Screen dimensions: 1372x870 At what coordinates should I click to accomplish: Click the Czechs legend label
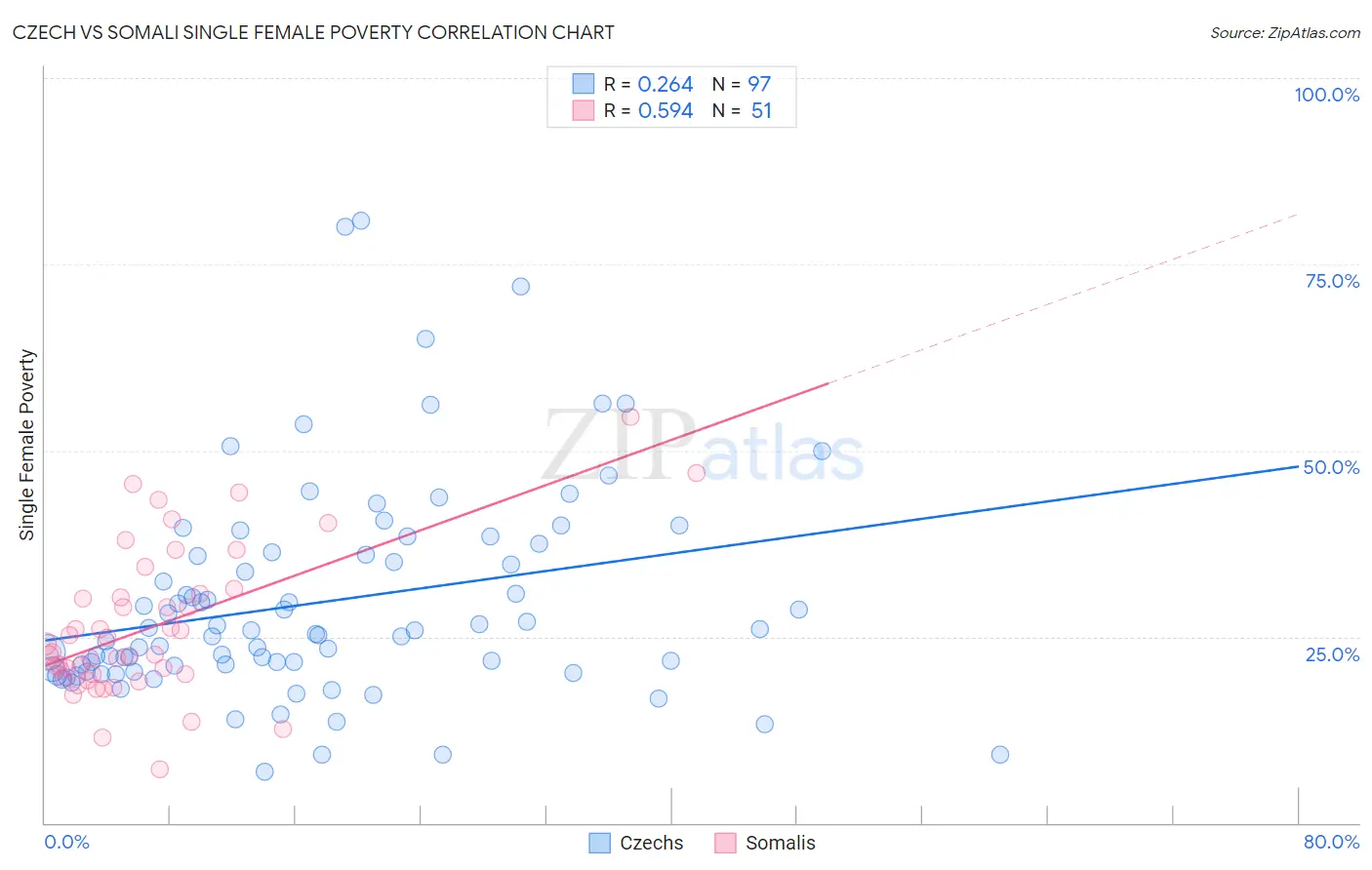pos(652,843)
